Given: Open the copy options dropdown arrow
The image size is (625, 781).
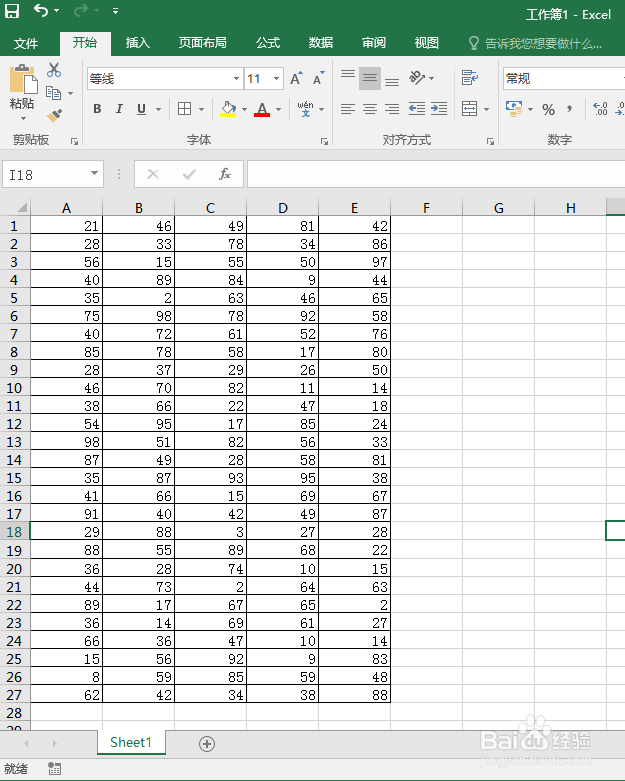Looking at the screenshot, I should tap(71, 93).
